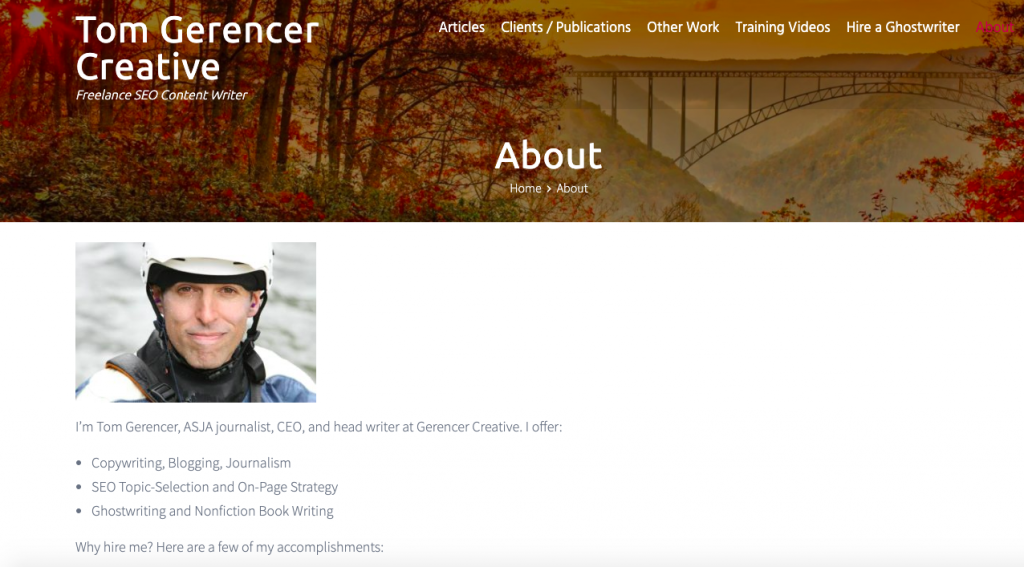The width and height of the screenshot is (1024, 567).
Task: Select Hire a Ghostwriter in navigation
Action: pos(903,27)
